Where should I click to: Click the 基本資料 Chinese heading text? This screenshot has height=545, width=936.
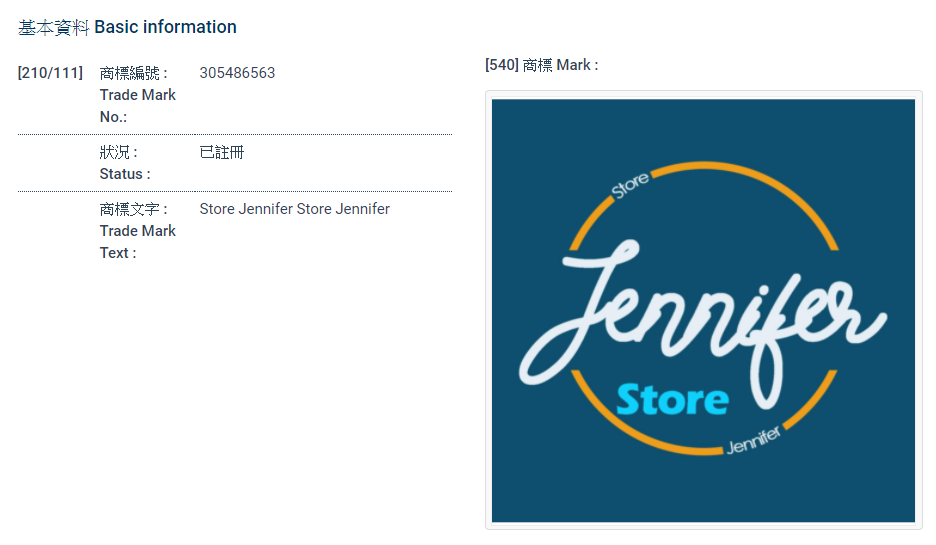(x=54, y=27)
